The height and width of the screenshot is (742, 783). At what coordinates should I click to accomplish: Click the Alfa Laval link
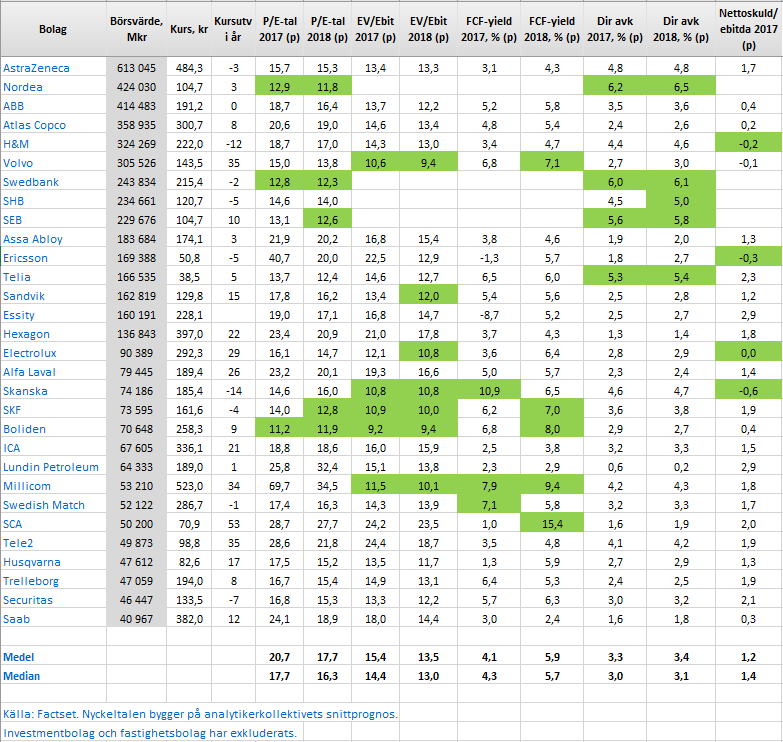[29, 372]
